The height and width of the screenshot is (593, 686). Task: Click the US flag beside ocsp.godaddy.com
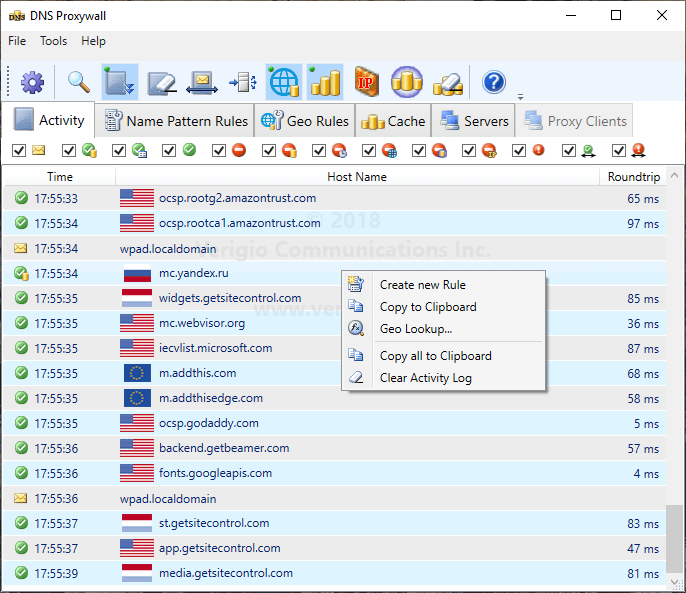pyautogui.click(x=137, y=423)
